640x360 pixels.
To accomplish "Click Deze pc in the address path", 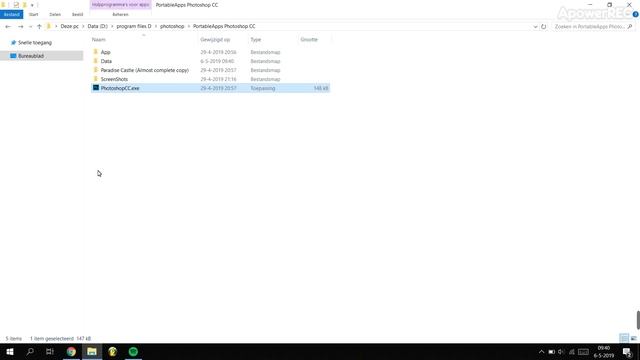I will [69, 26].
